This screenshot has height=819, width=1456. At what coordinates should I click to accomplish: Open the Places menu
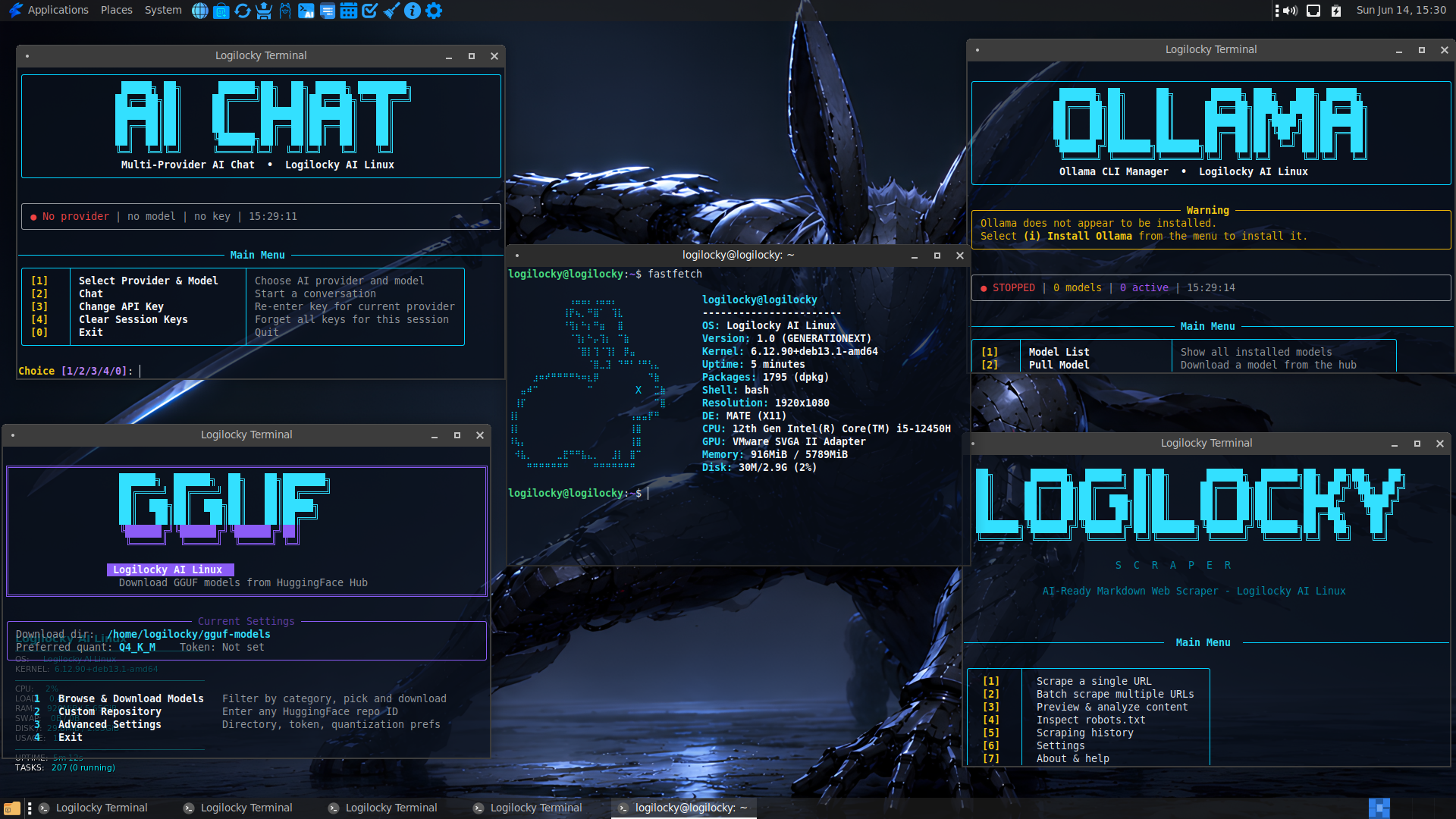point(116,10)
